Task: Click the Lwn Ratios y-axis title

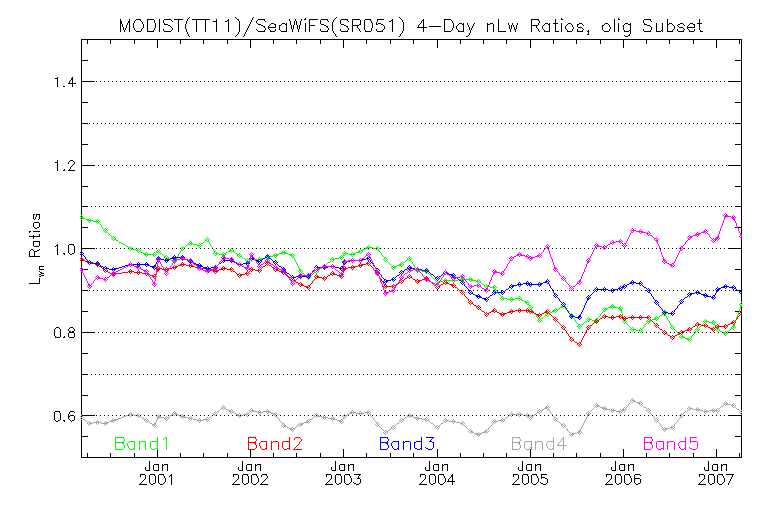Action: (36, 249)
